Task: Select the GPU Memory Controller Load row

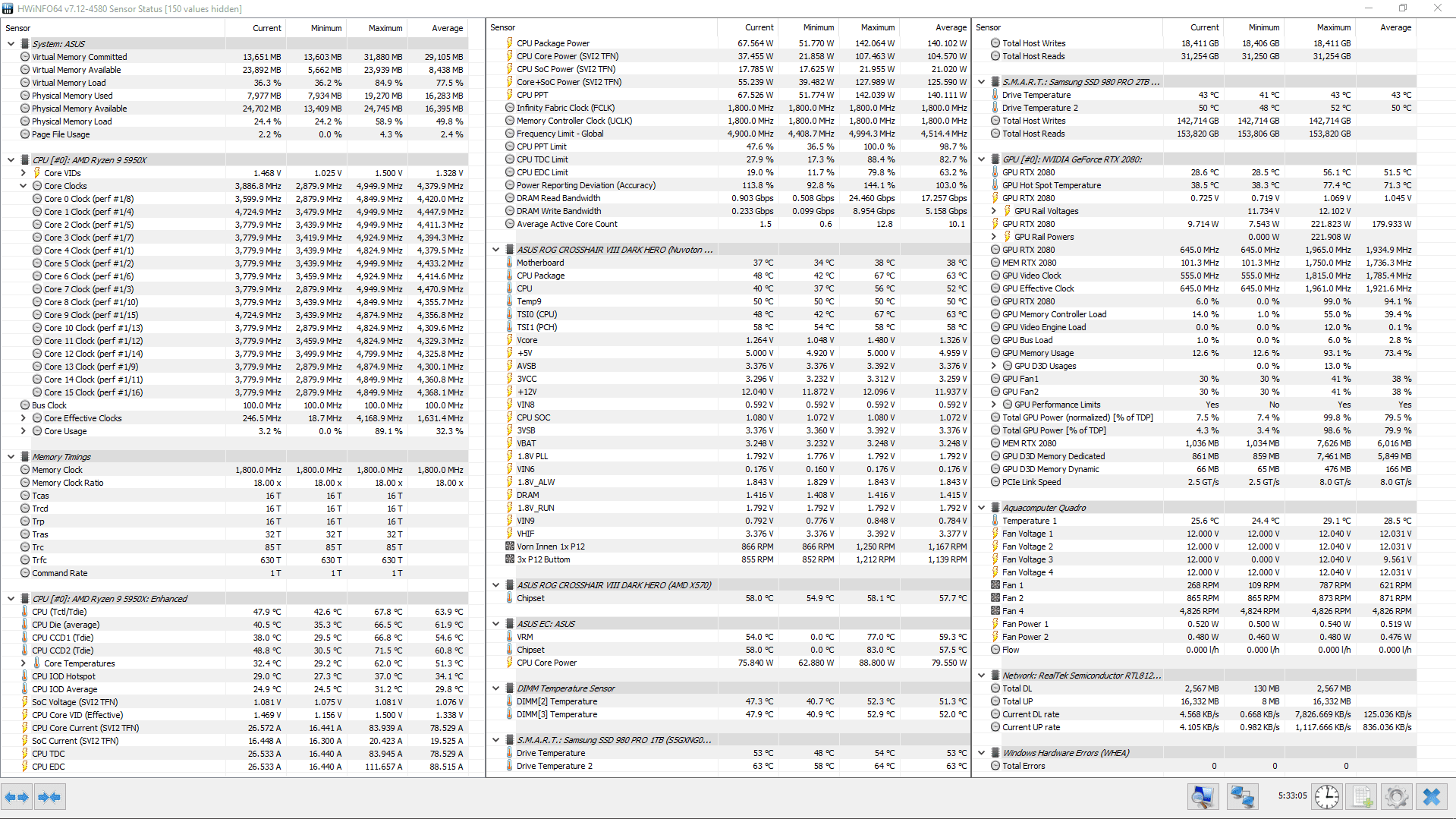Action: tap(1195, 314)
